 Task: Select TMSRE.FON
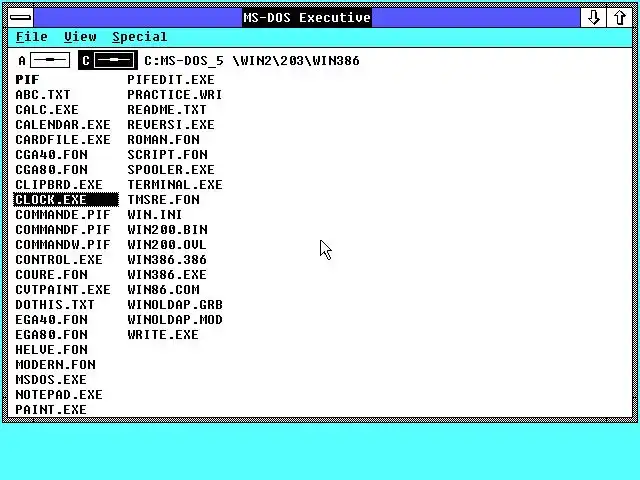(163, 200)
